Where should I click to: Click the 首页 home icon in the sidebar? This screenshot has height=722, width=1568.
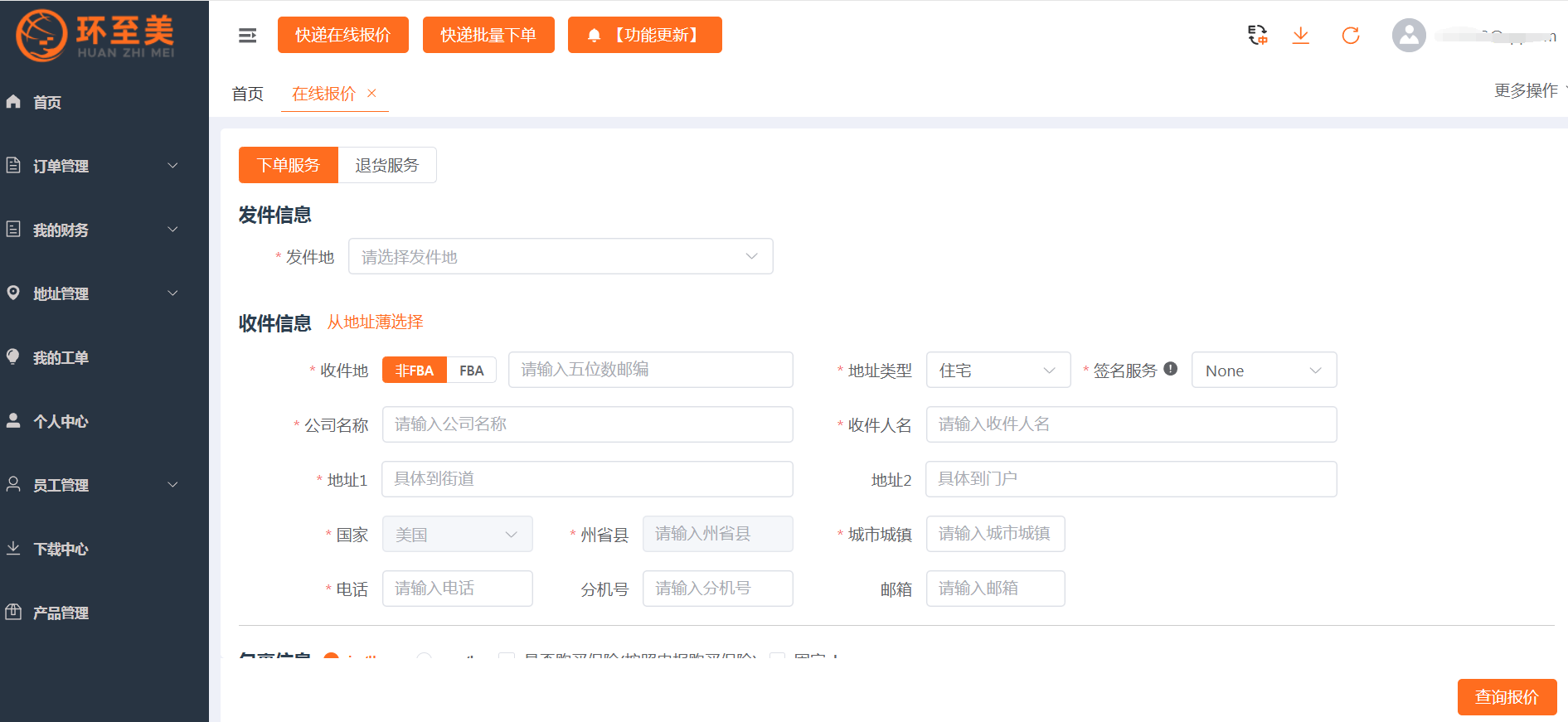[13, 101]
